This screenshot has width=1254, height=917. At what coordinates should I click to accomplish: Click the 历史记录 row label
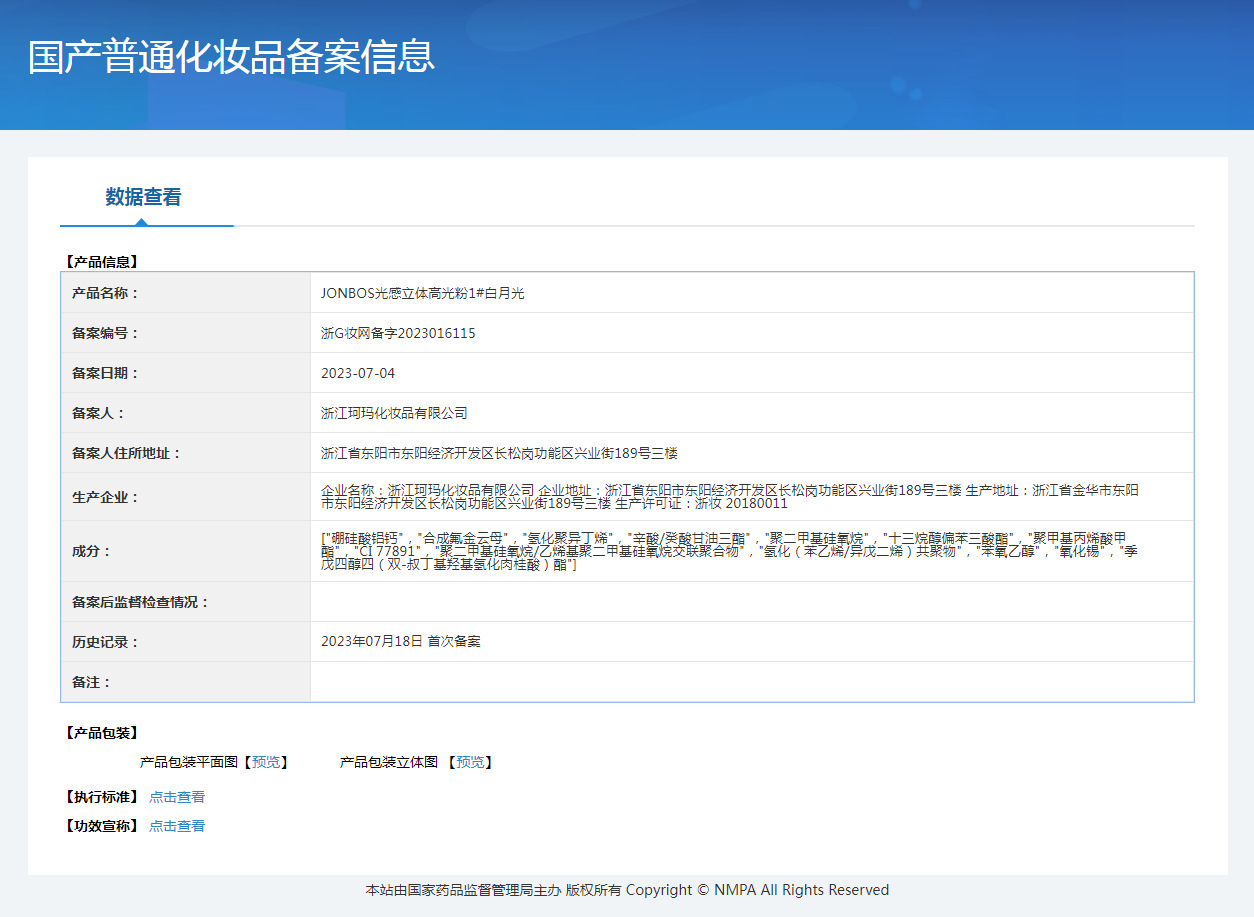105,642
